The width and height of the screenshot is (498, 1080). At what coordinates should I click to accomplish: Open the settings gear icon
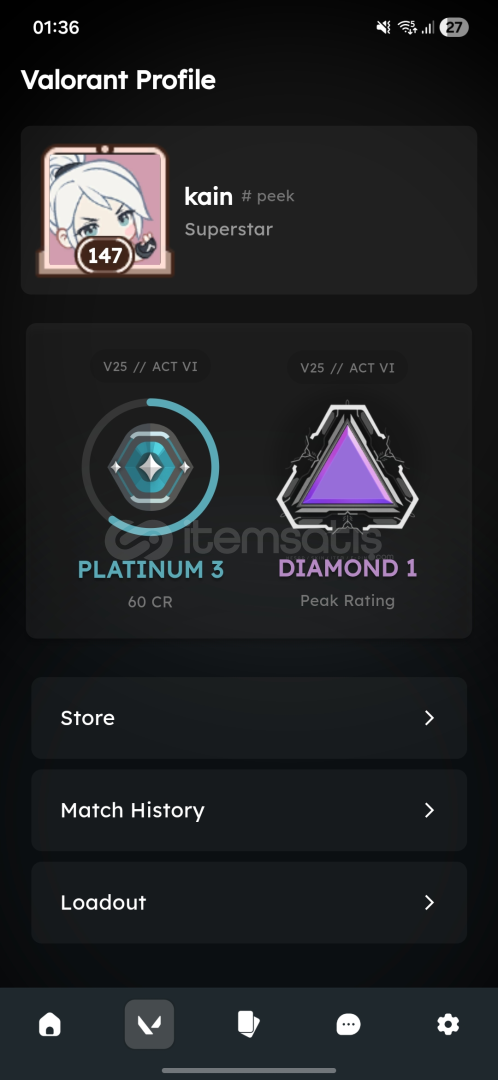tap(448, 1024)
